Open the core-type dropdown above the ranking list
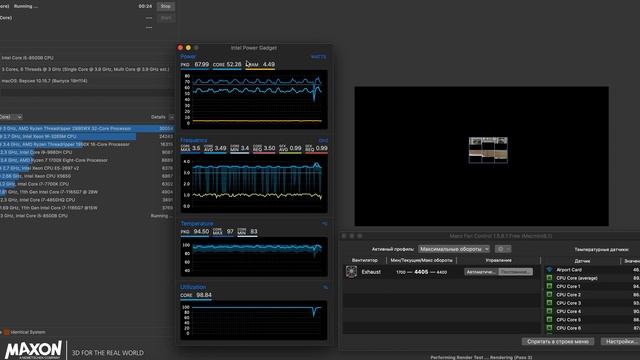Viewport: 640px width, 360px height. [x=11, y=117]
